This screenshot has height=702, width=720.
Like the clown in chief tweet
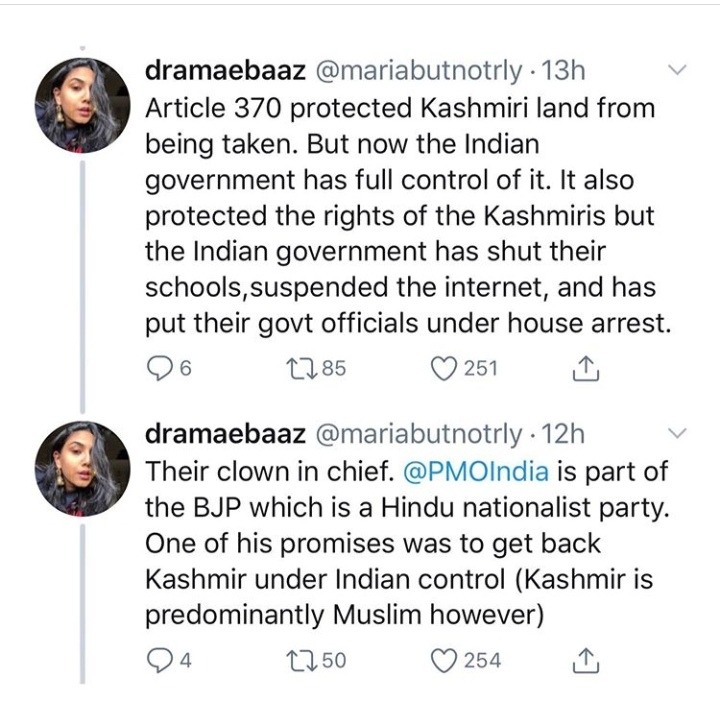point(445,661)
